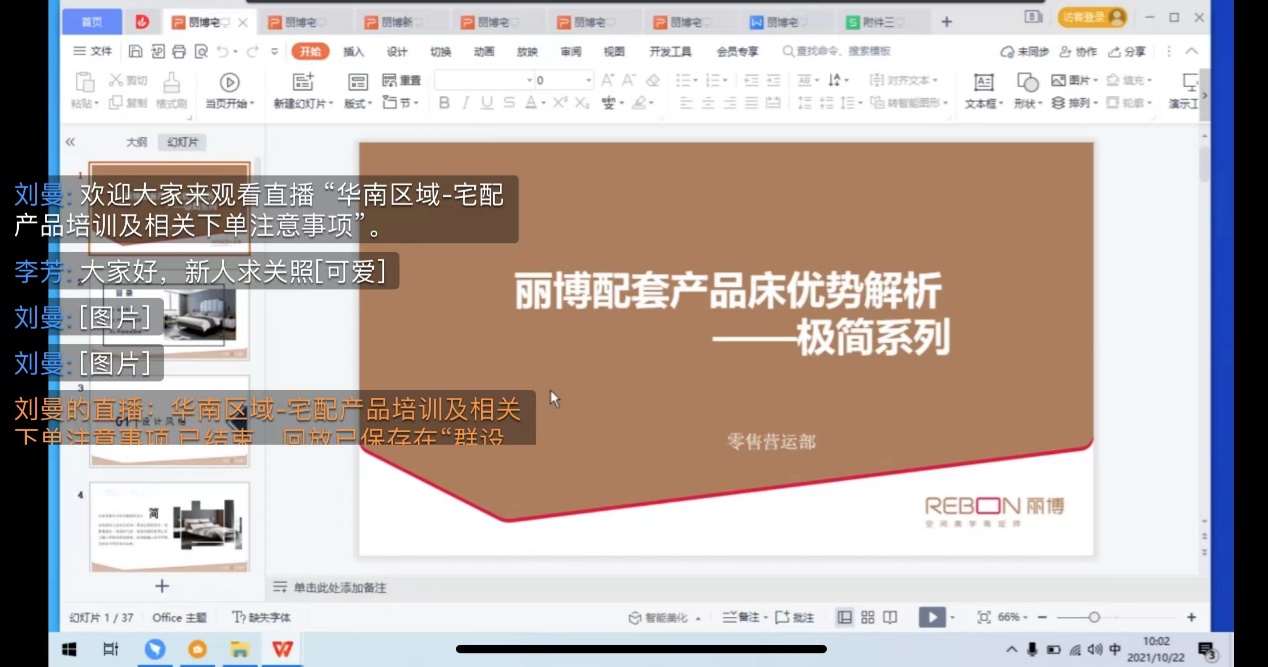Open a new document tab with the + button
The width and height of the screenshot is (1268, 667).
pyautogui.click(x=946, y=21)
